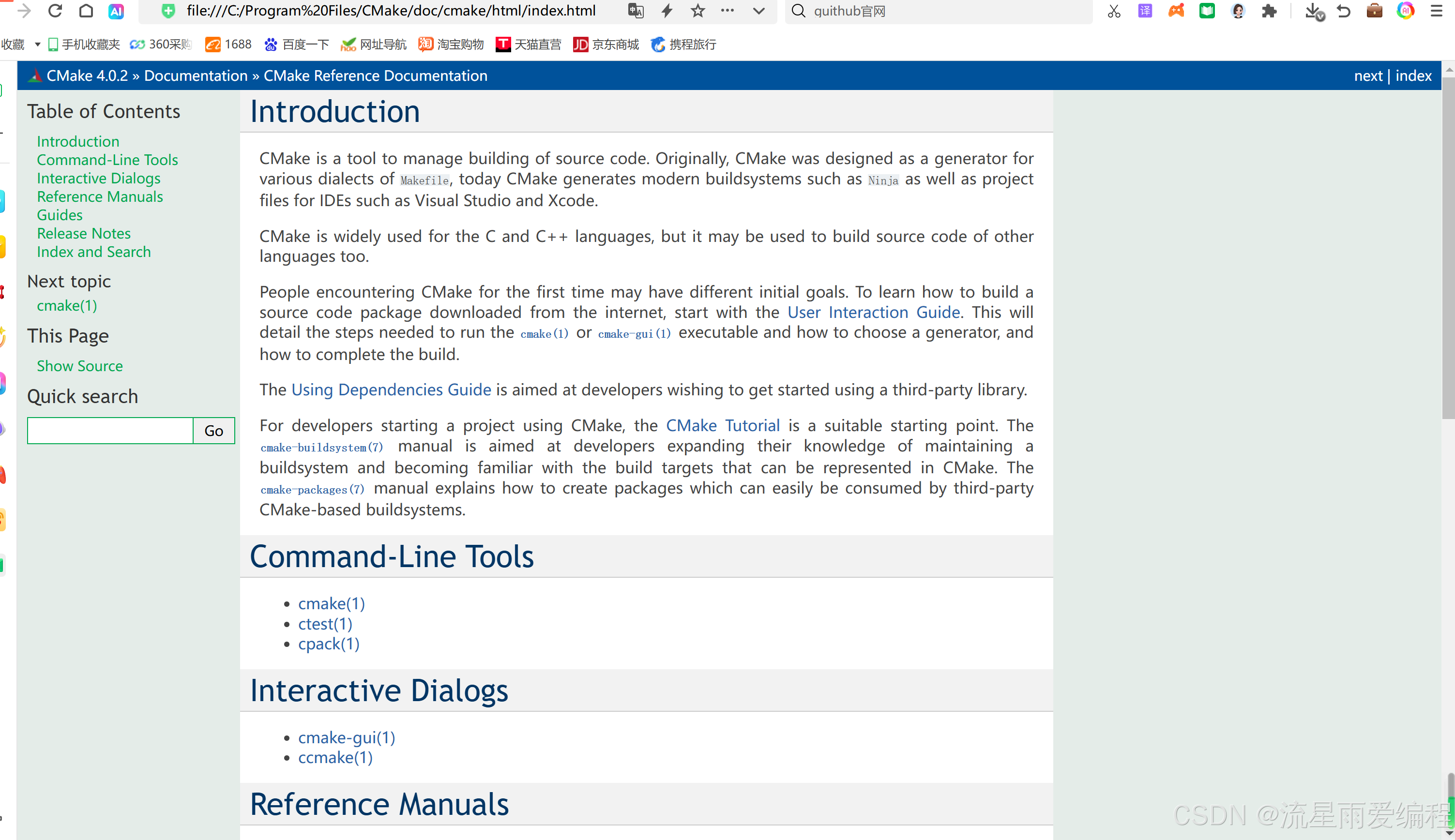The image size is (1455, 840).
Task: Click the lightning speed mode icon
Action: pyautogui.click(x=667, y=11)
